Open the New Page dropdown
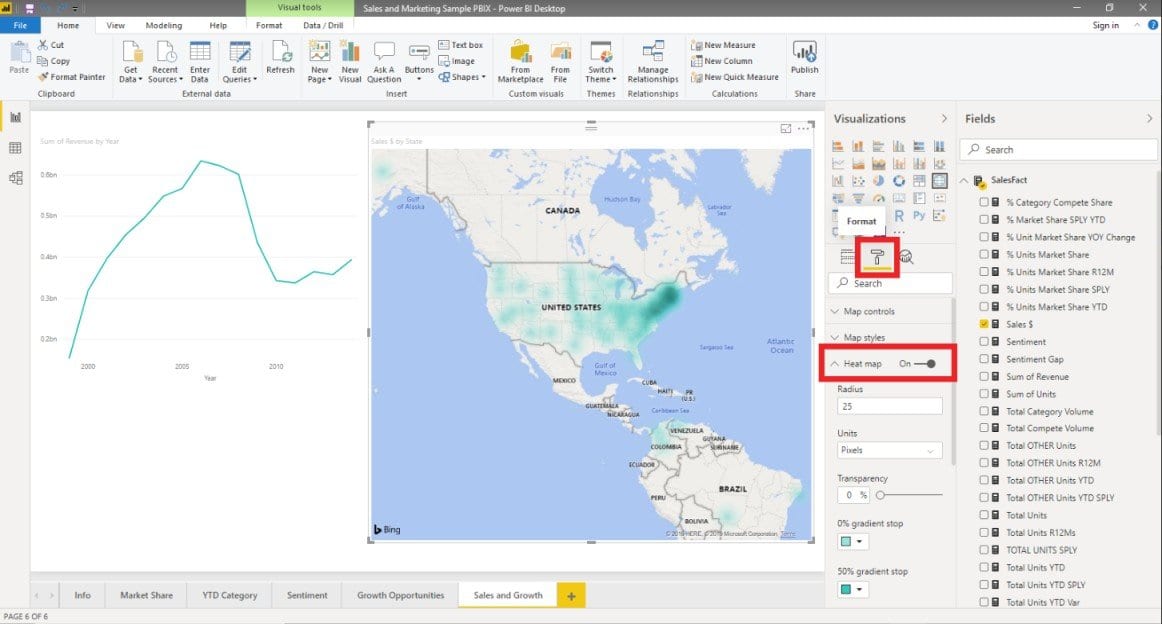This screenshot has height=624, width=1162. coord(319,75)
